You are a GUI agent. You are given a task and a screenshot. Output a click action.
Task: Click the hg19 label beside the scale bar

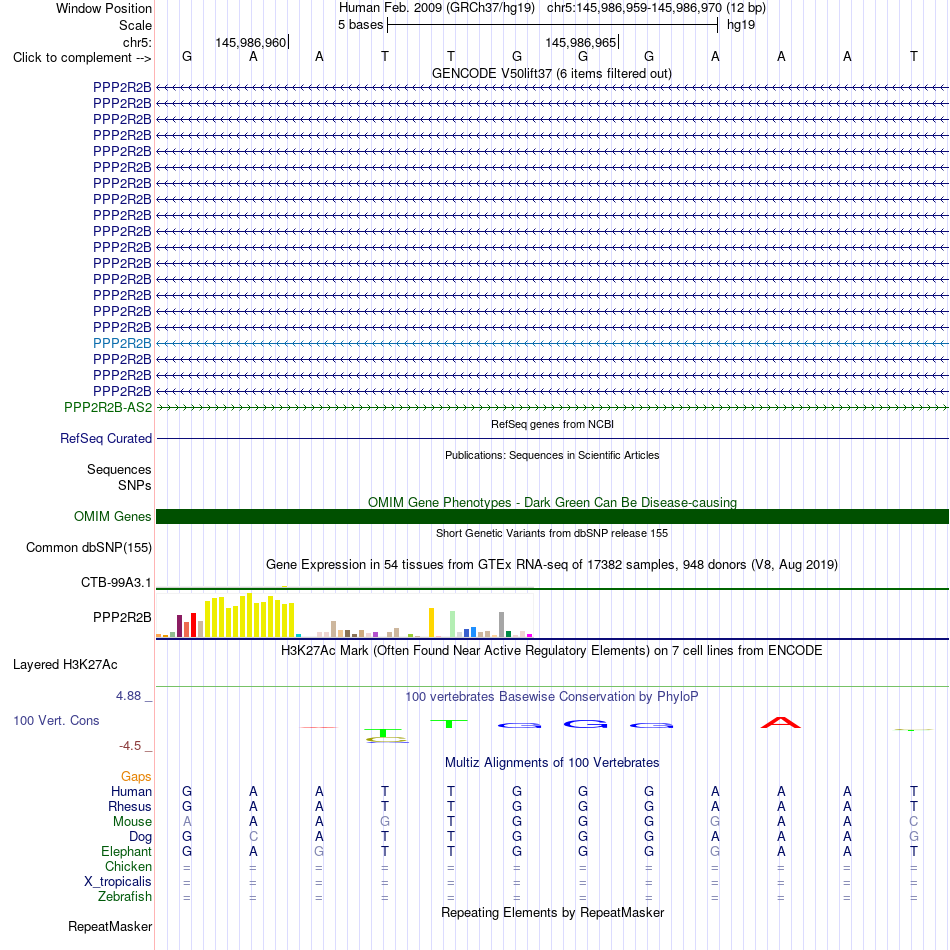coord(741,25)
